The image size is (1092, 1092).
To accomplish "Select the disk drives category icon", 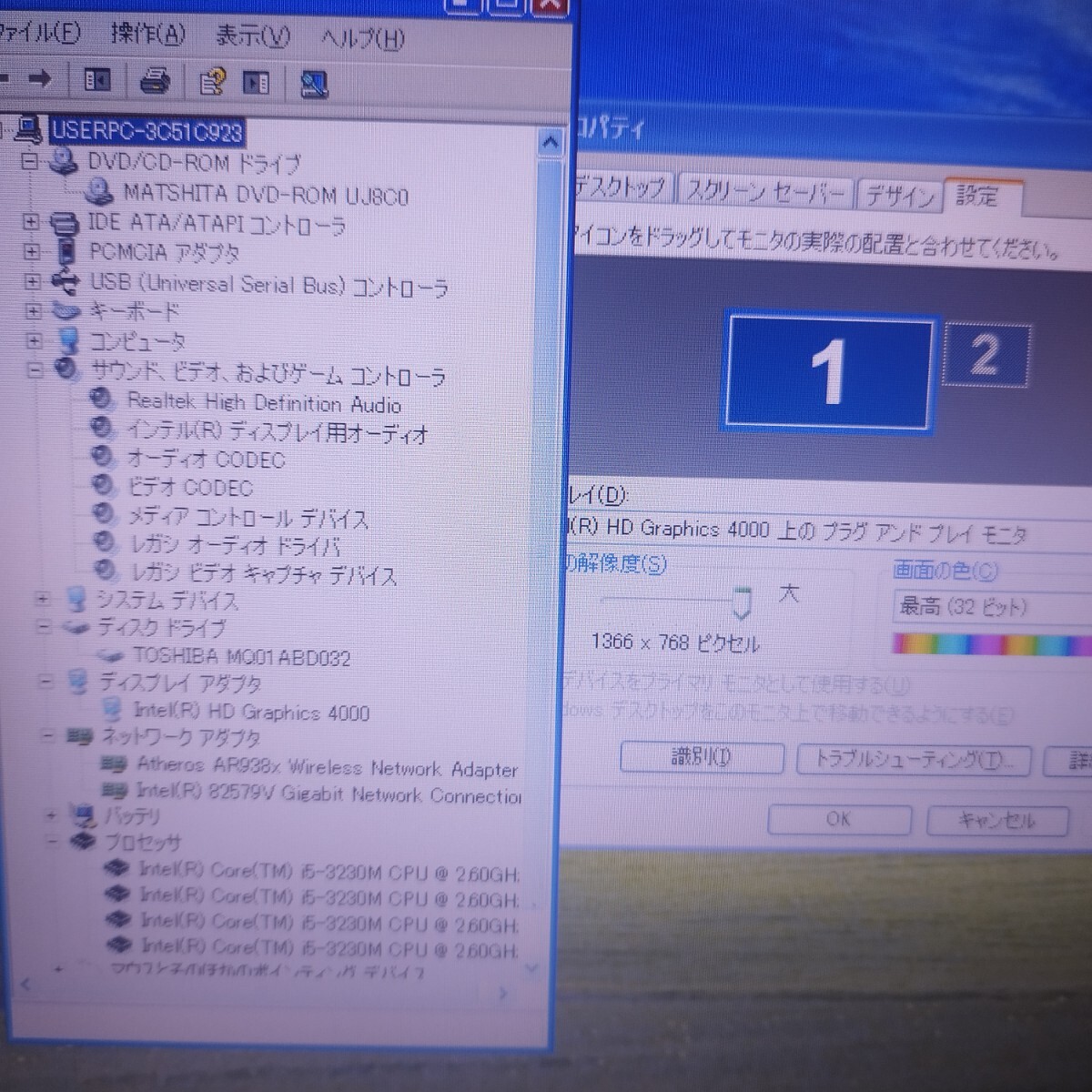I will point(76,627).
